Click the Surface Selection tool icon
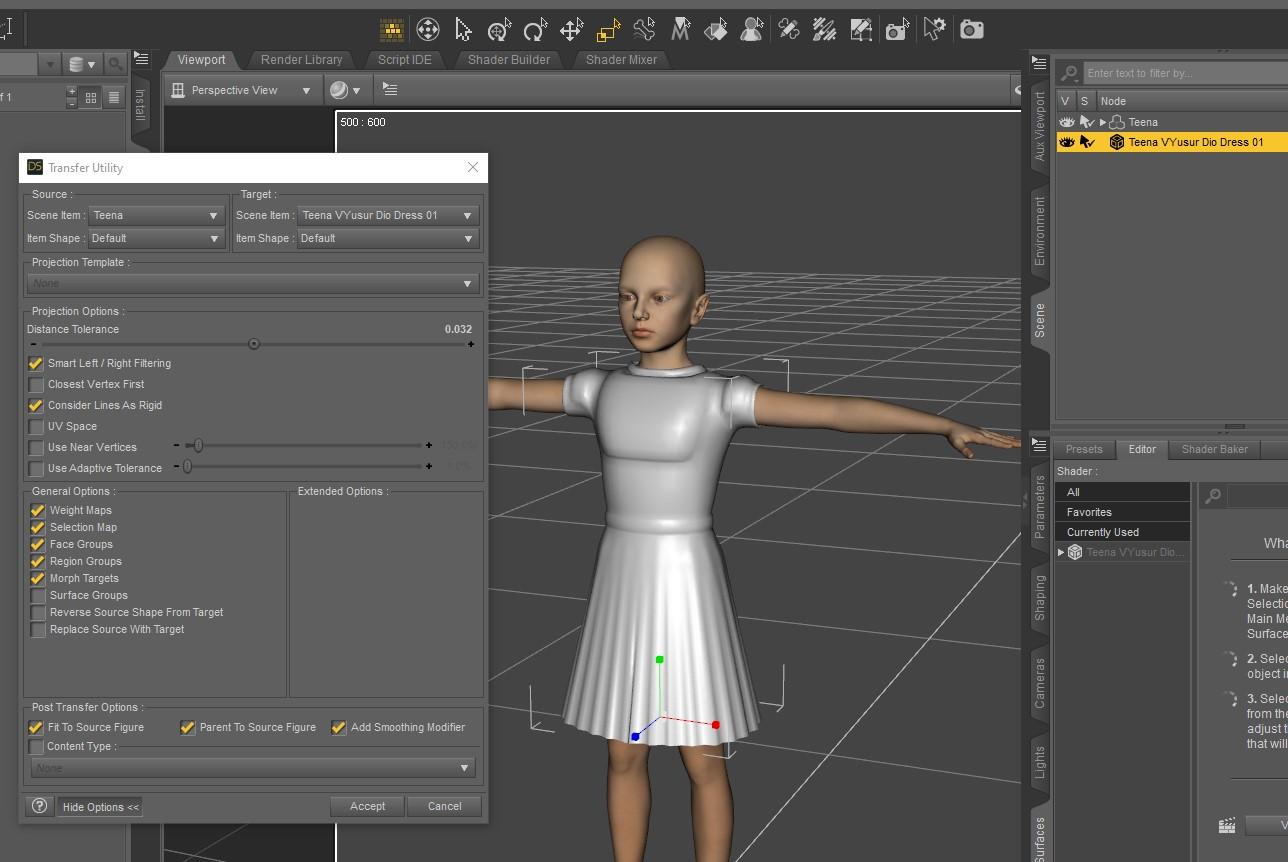The image size is (1288, 862). point(716,30)
